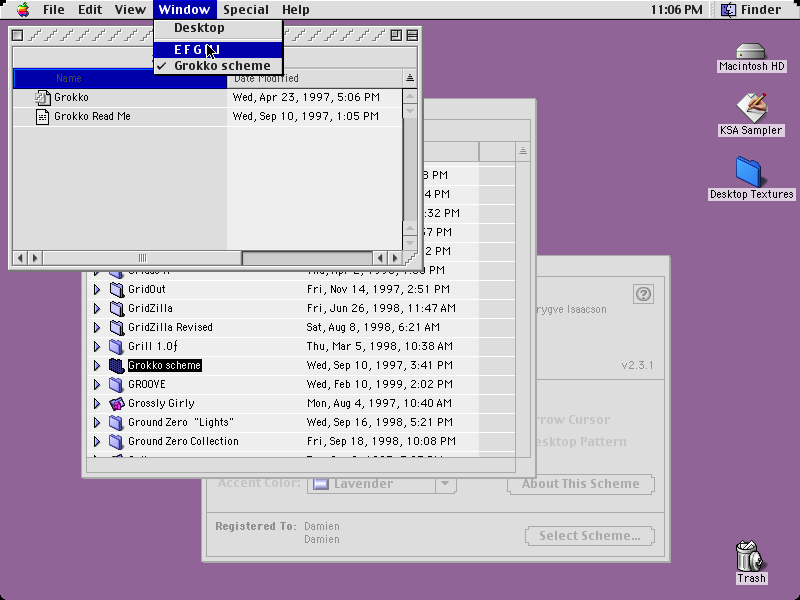Click left scroll arrow at bottom left
800x600 pixels.
pos(20,258)
